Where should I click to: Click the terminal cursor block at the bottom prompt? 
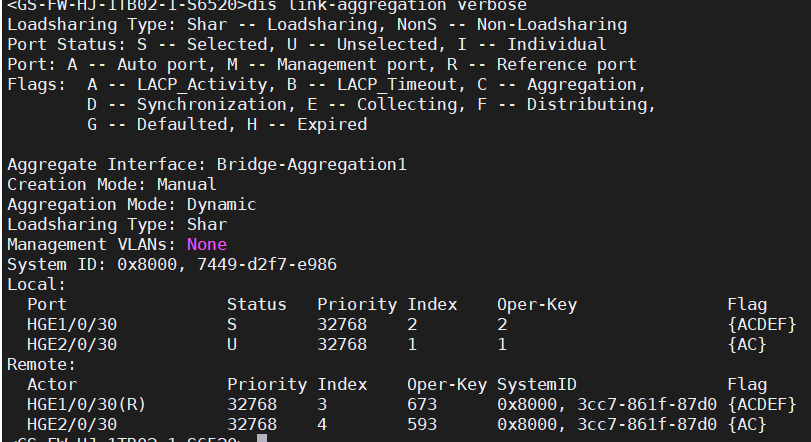[x=262, y=439]
